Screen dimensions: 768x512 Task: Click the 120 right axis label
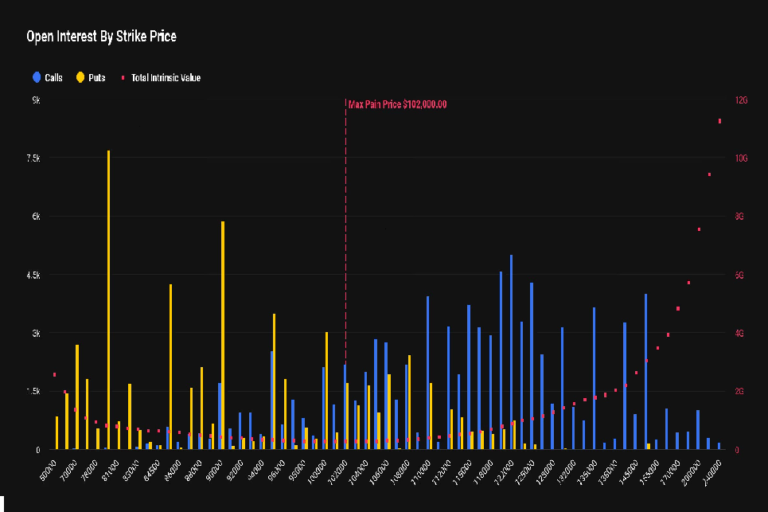[x=741, y=101]
